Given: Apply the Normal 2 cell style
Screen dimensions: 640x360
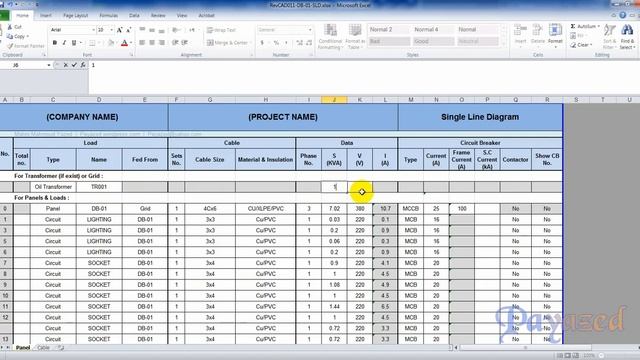Looking at the screenshot, I should pyautogui.click(x=389, y=29).
